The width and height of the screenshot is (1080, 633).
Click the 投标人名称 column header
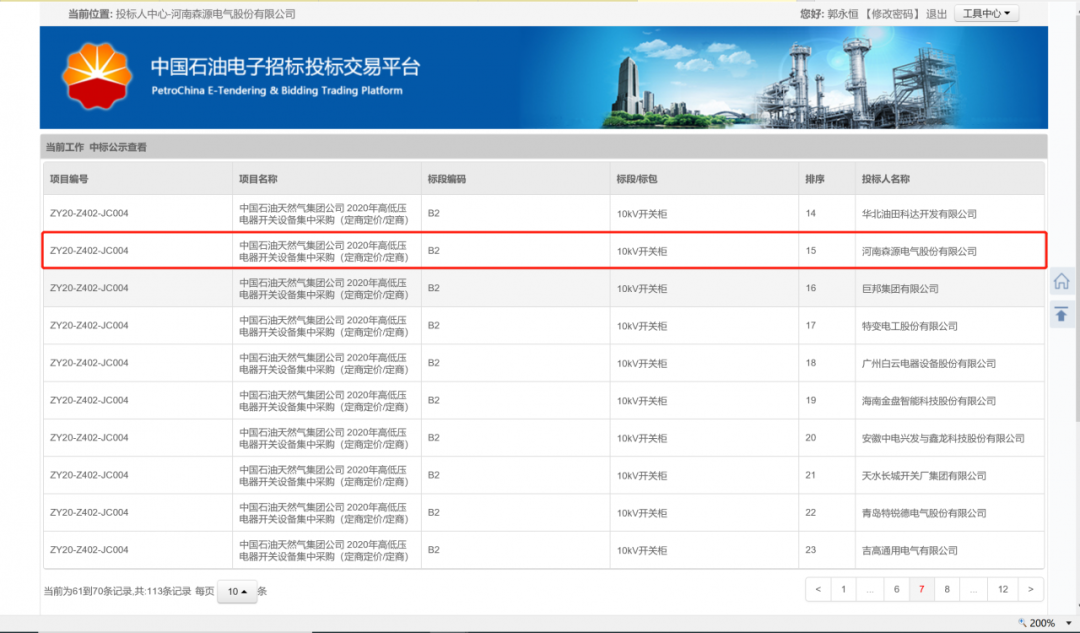click(x=886, y=179)
